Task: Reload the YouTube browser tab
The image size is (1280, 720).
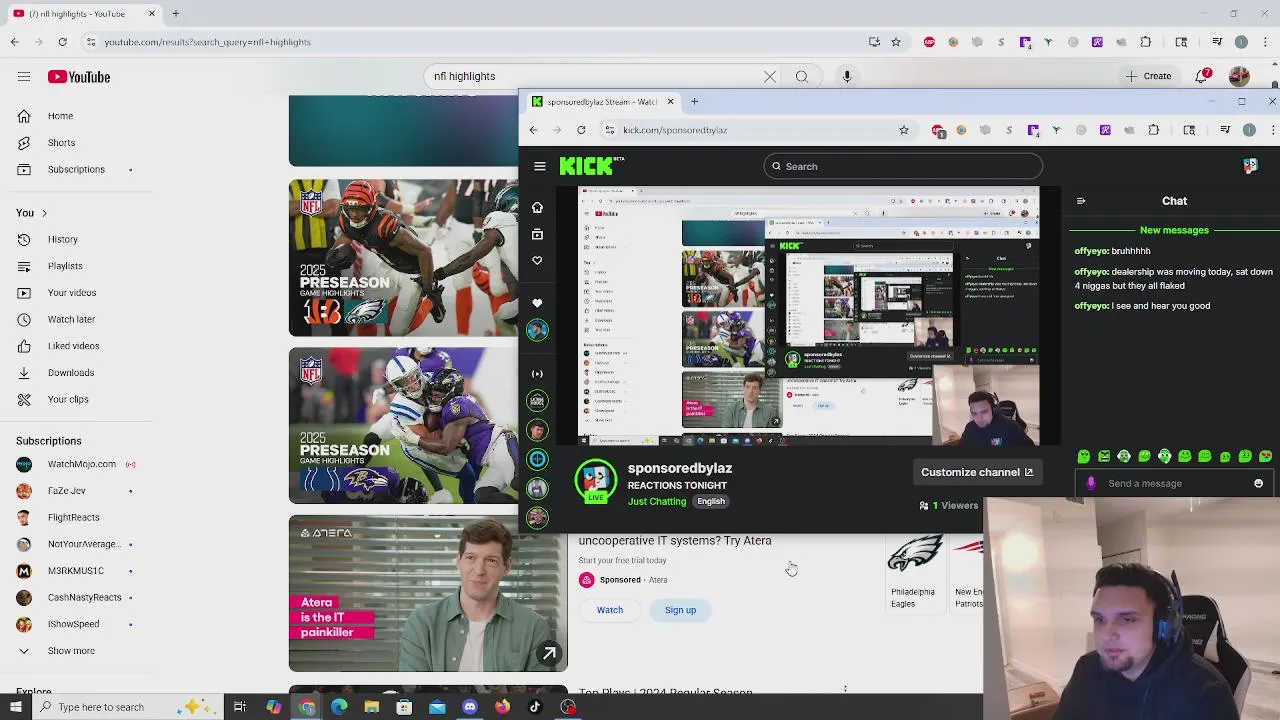Action: (62, 42)
